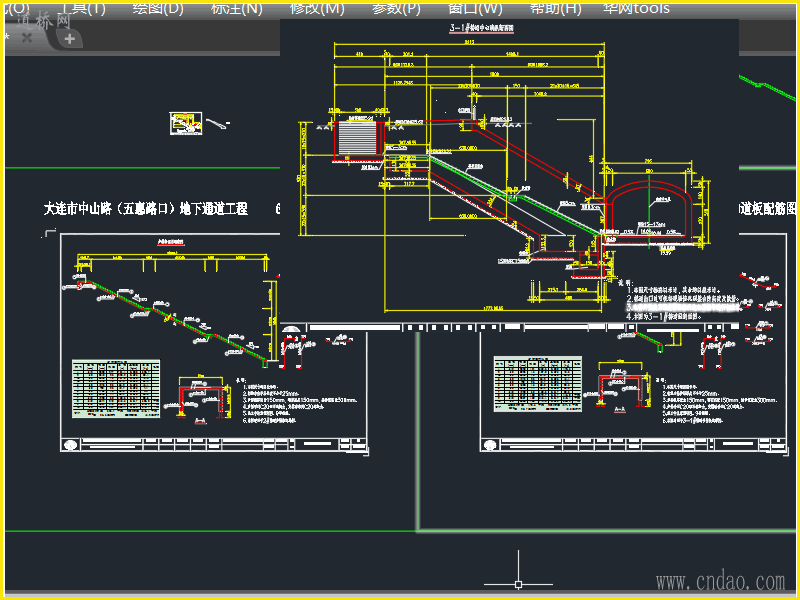Close the current drawing tab
Screen dimensions: 800x600
click(27, 38)
